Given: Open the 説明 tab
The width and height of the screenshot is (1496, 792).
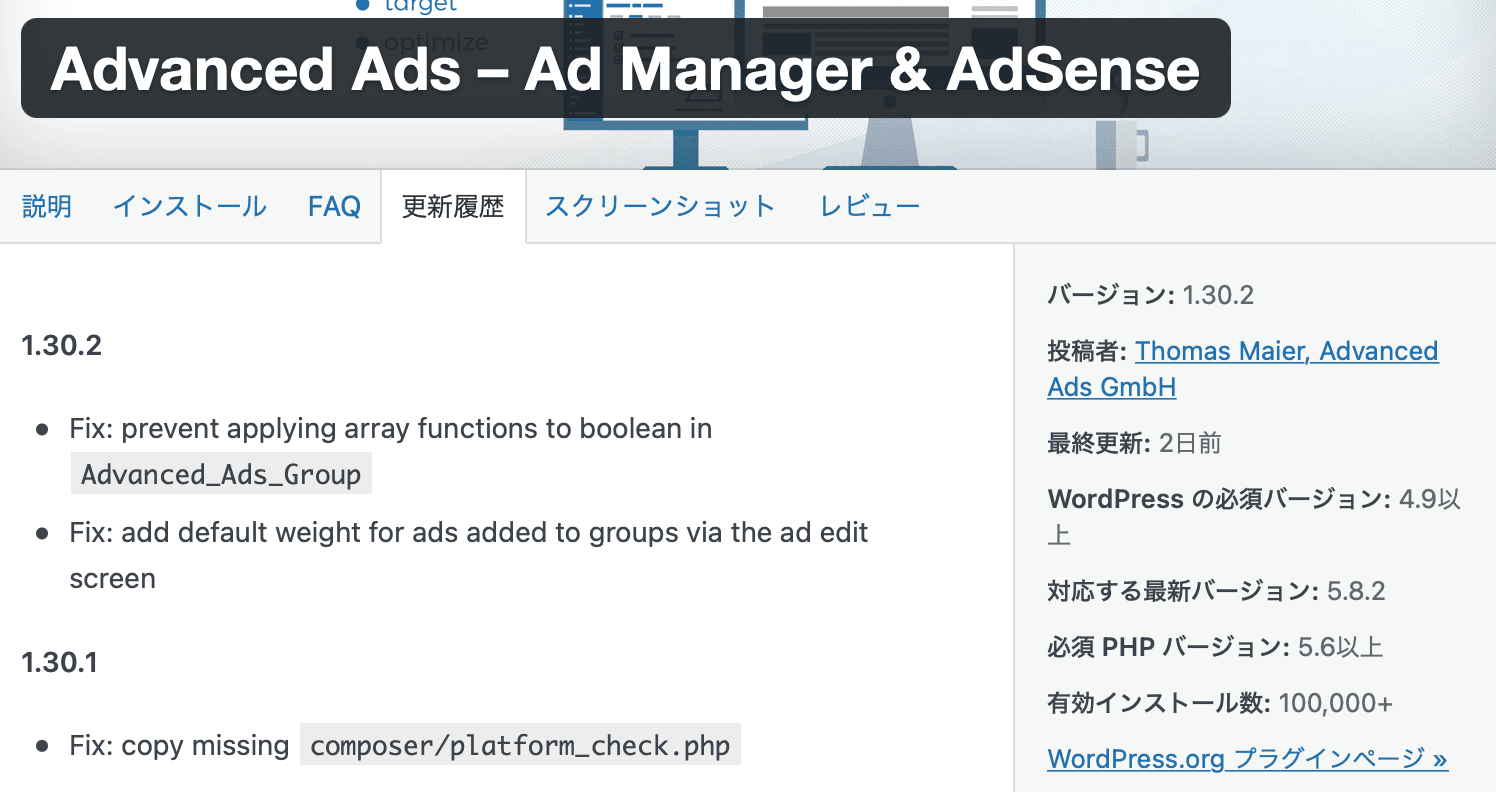Looking at the screenshot, I should [x=46, y=207].
